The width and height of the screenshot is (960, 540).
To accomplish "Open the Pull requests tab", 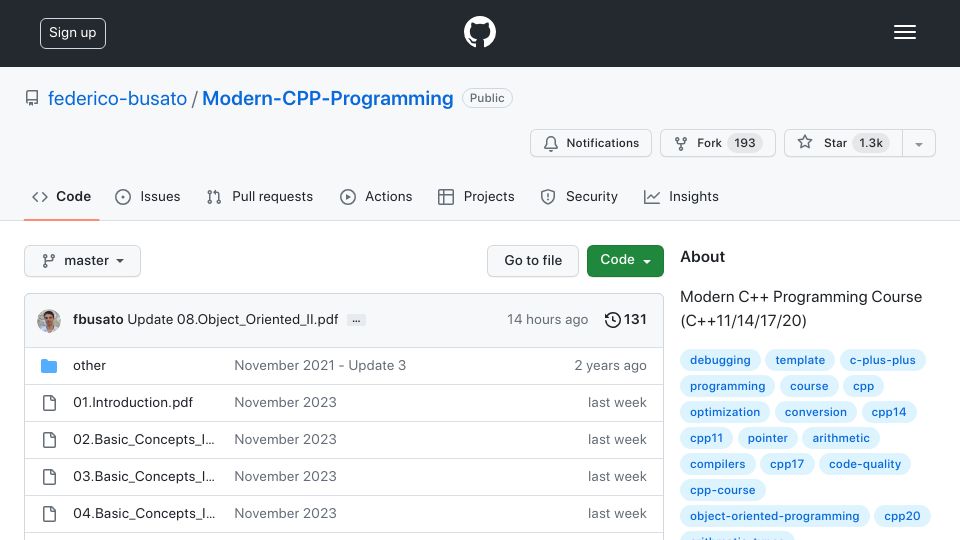I will (260, 197).
